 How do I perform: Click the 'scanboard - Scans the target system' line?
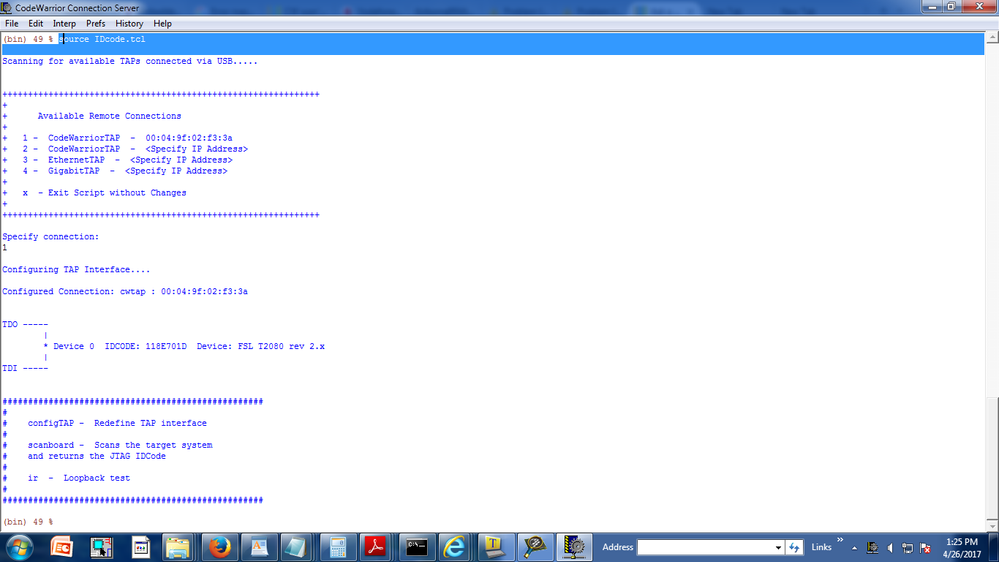120,445
